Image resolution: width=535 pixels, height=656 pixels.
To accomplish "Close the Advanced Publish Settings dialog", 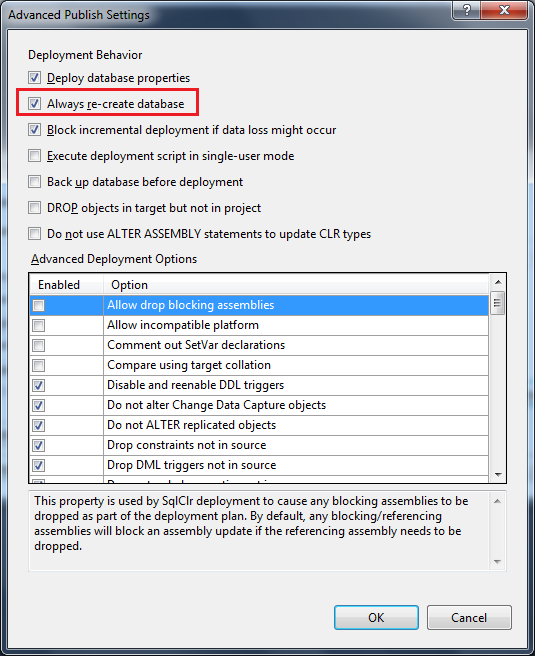I will (504, 10).
